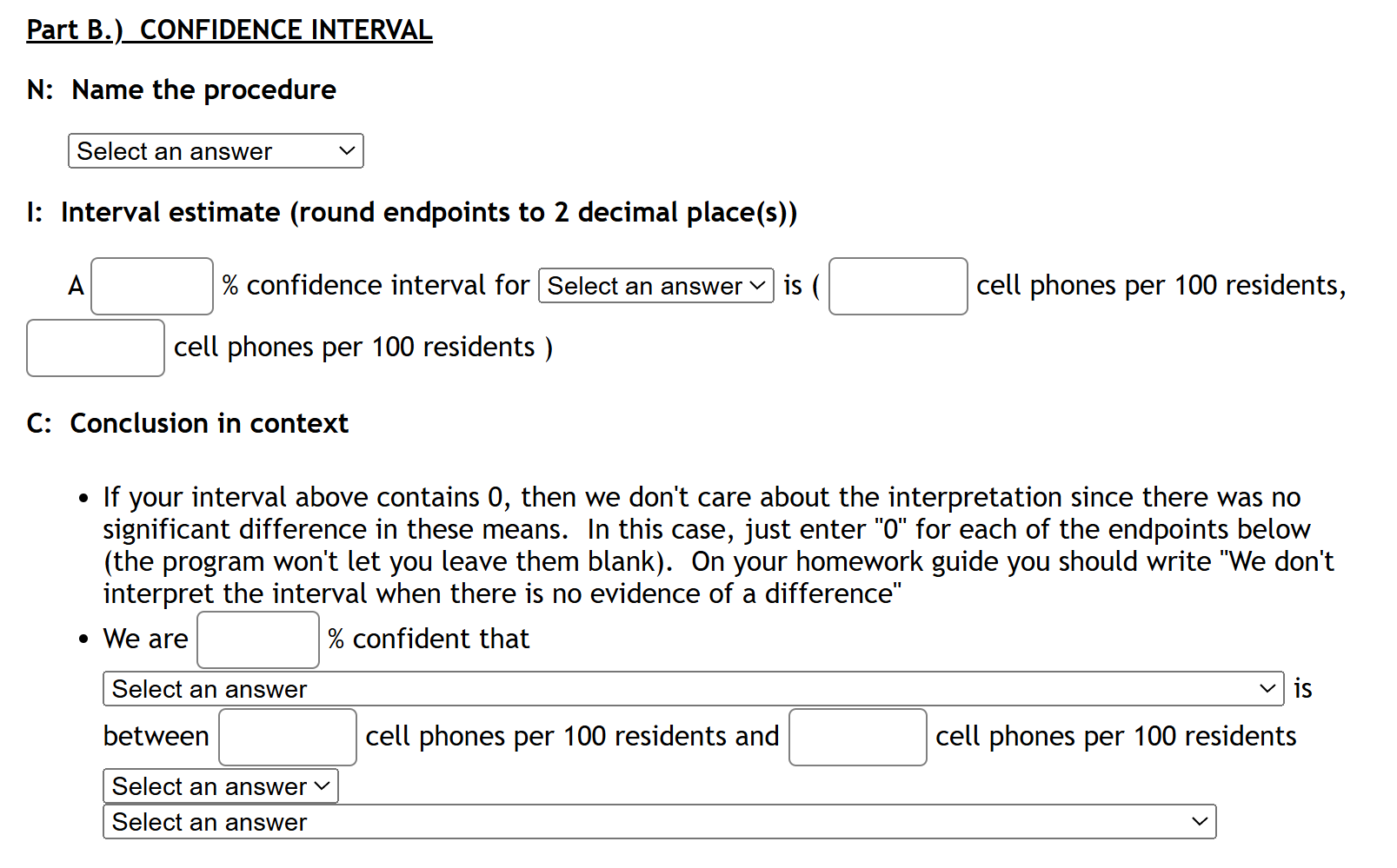Click the 'C: Conclusion in context' heading
Screen dimensions: 1397x868
pyautogui.click(x=188, y=423)
